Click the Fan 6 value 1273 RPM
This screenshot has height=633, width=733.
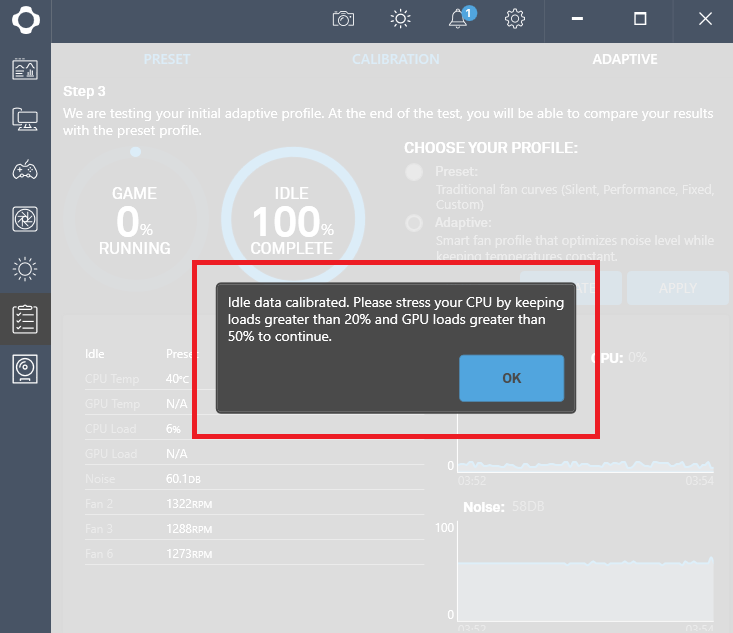189,554
